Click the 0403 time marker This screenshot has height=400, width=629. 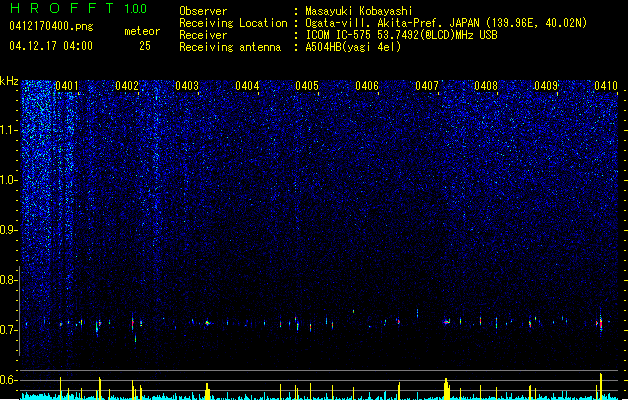187,86
